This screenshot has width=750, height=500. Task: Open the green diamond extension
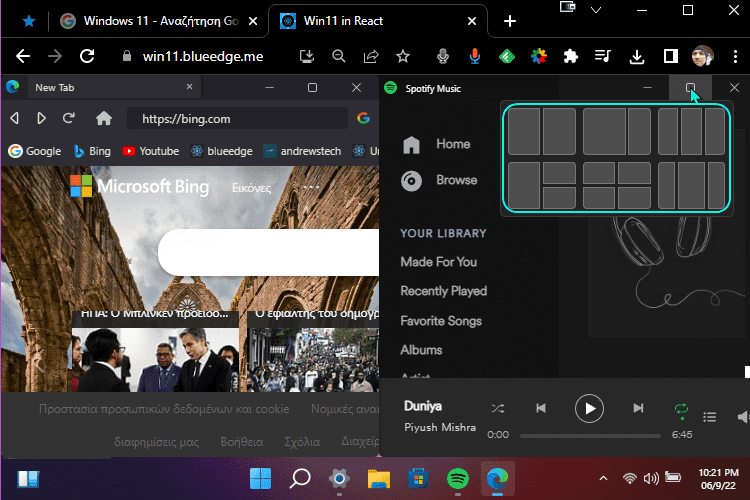pos(507,56)
